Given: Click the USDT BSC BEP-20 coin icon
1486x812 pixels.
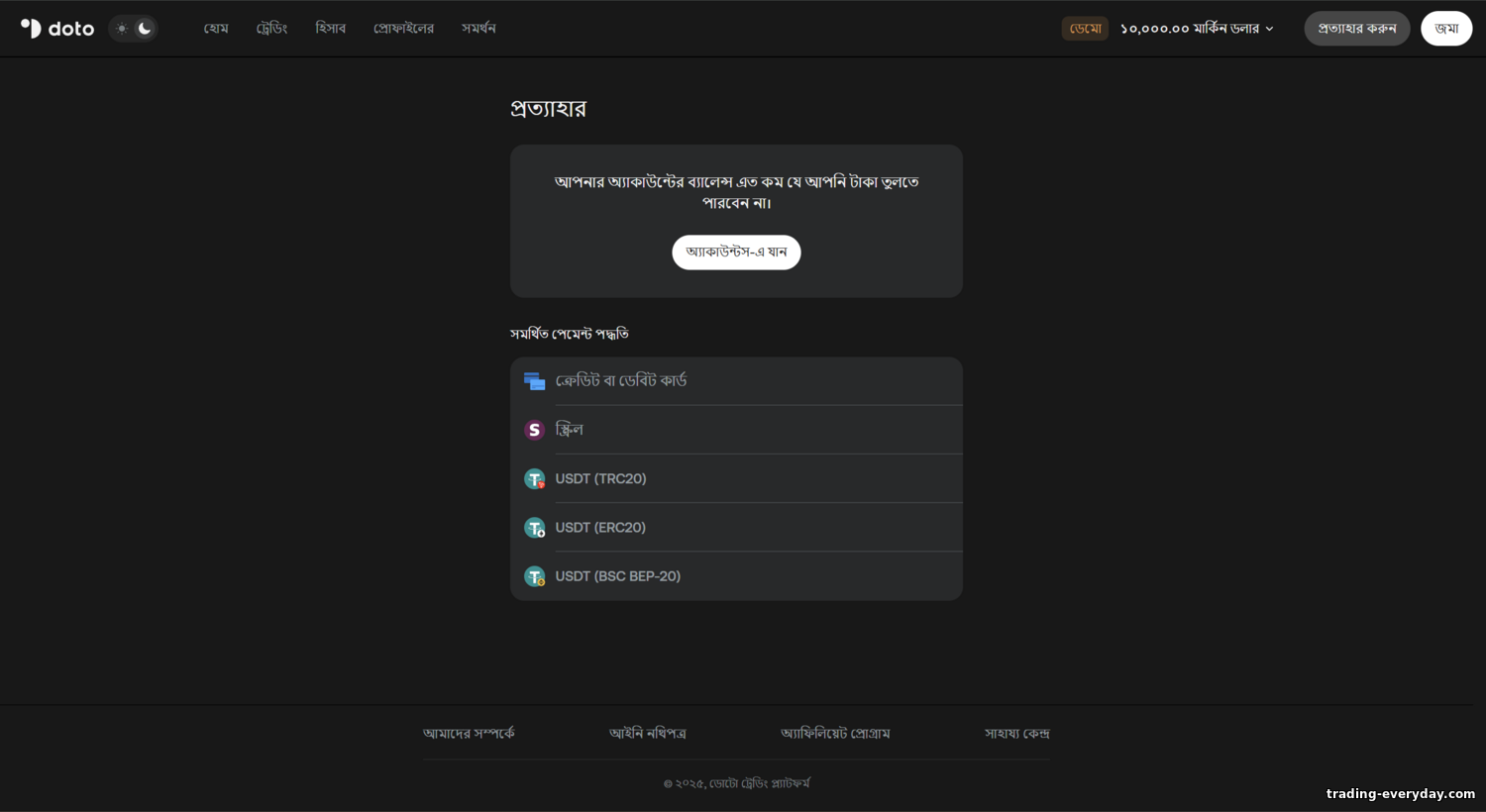Looking at the screenshot, I should (x=534, y=576).
